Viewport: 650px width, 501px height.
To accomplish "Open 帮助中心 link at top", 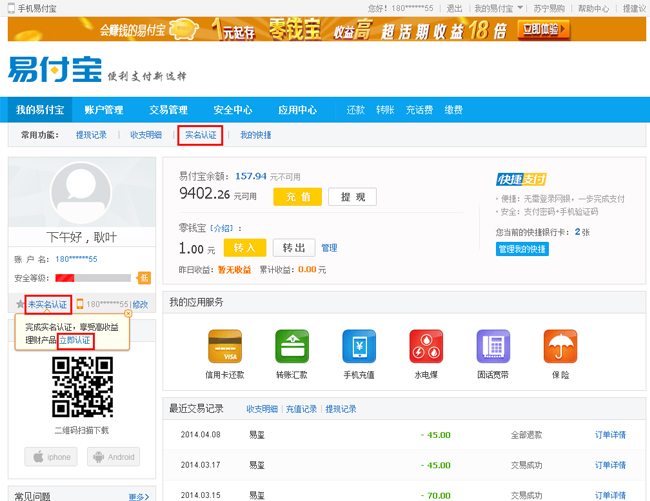I will click(x=594, y=8).
